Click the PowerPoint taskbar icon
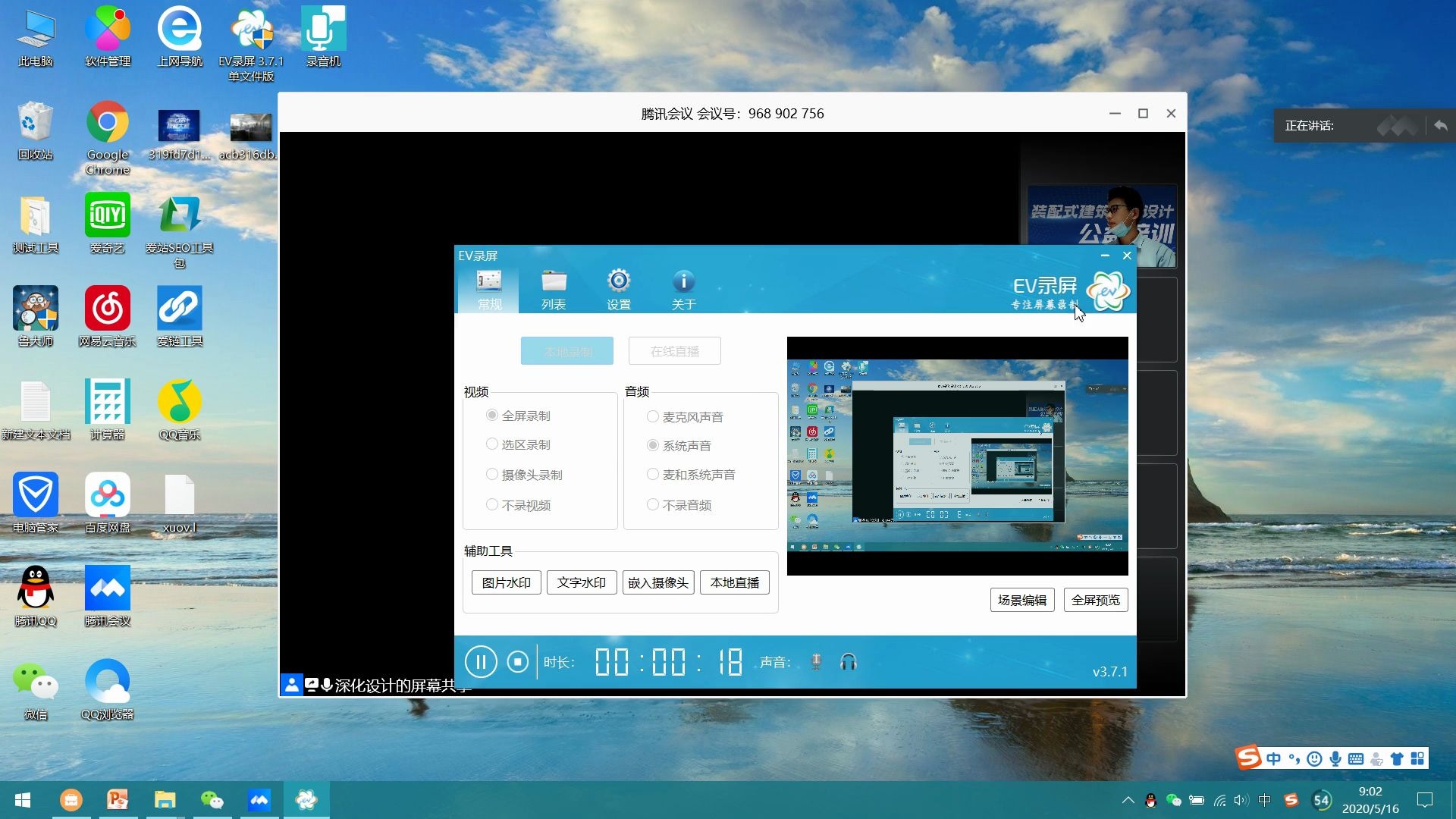The width and height of the screenshot is (1456, 819). [x=118, y=800]
